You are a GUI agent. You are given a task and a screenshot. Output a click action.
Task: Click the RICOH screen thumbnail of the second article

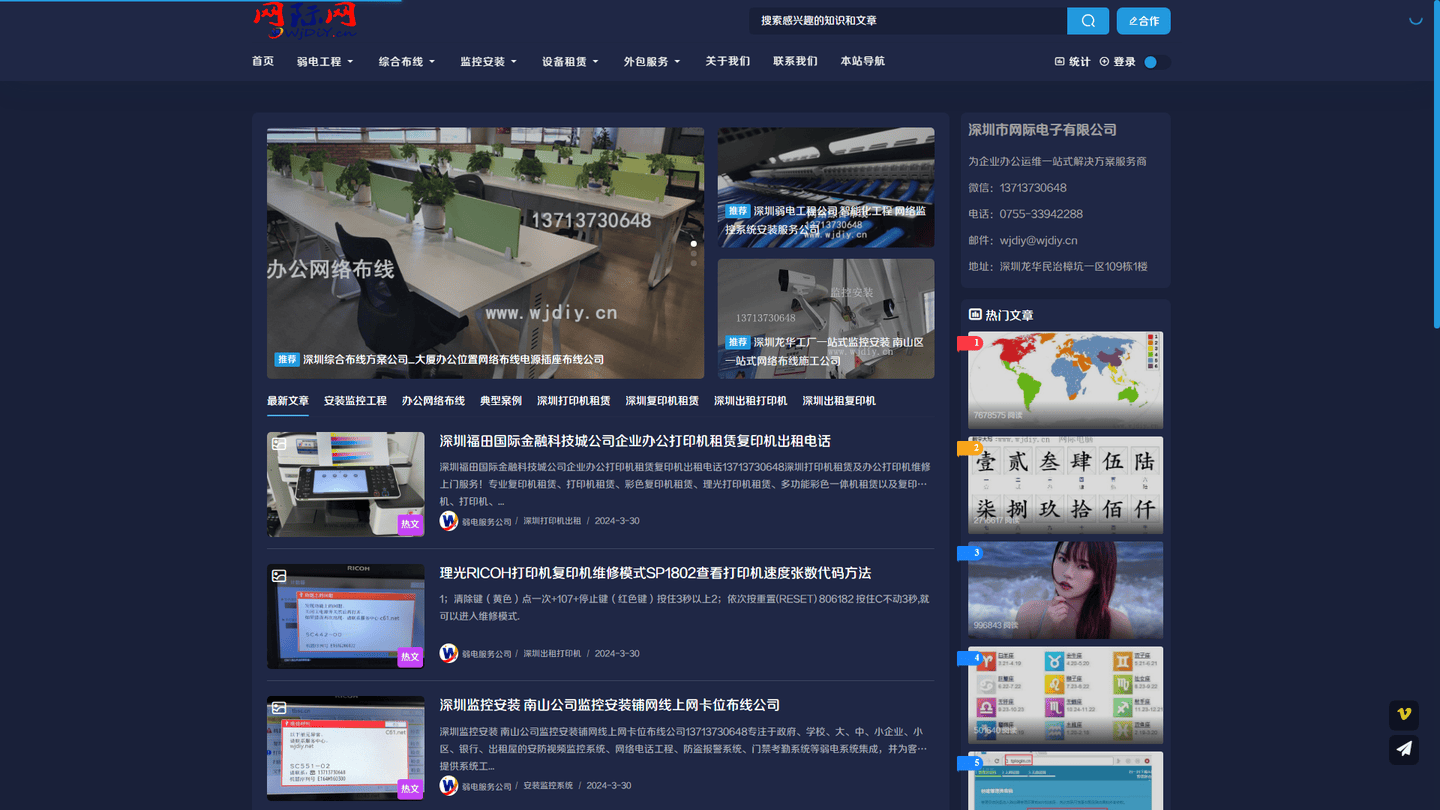346,616
